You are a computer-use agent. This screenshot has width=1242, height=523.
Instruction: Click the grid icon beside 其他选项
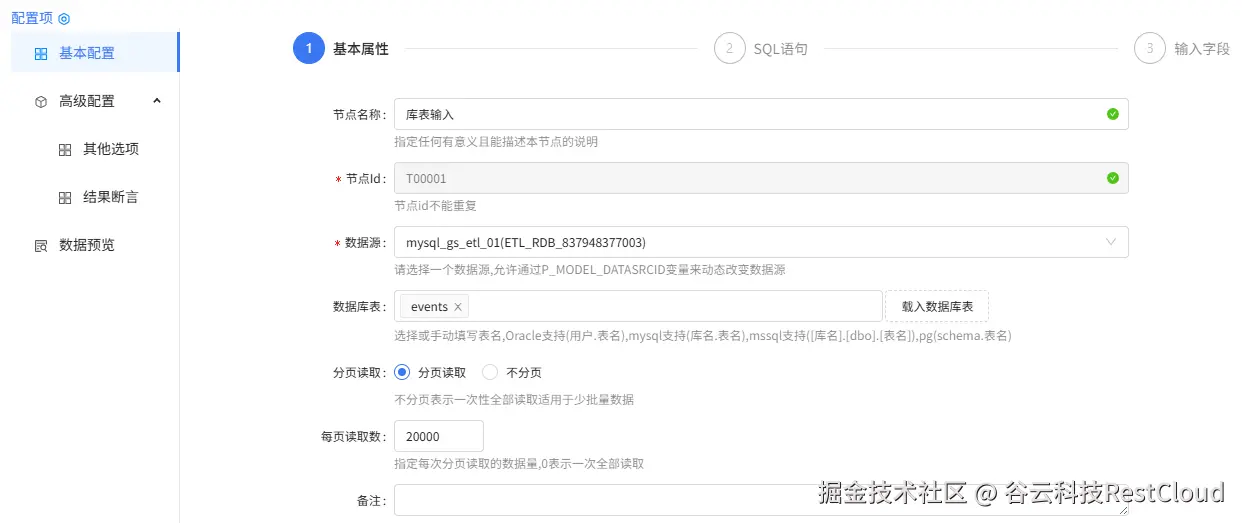click(65, 150)
